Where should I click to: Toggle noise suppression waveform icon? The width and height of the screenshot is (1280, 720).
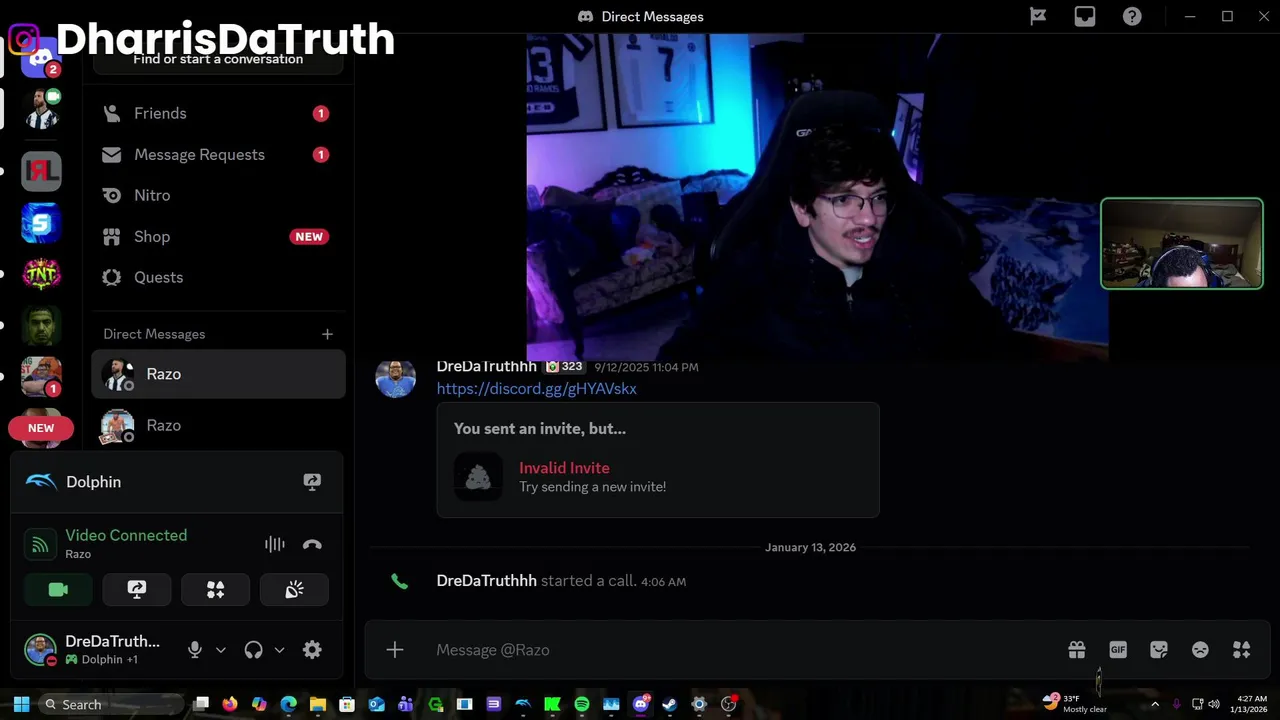(x=274, y=544)
